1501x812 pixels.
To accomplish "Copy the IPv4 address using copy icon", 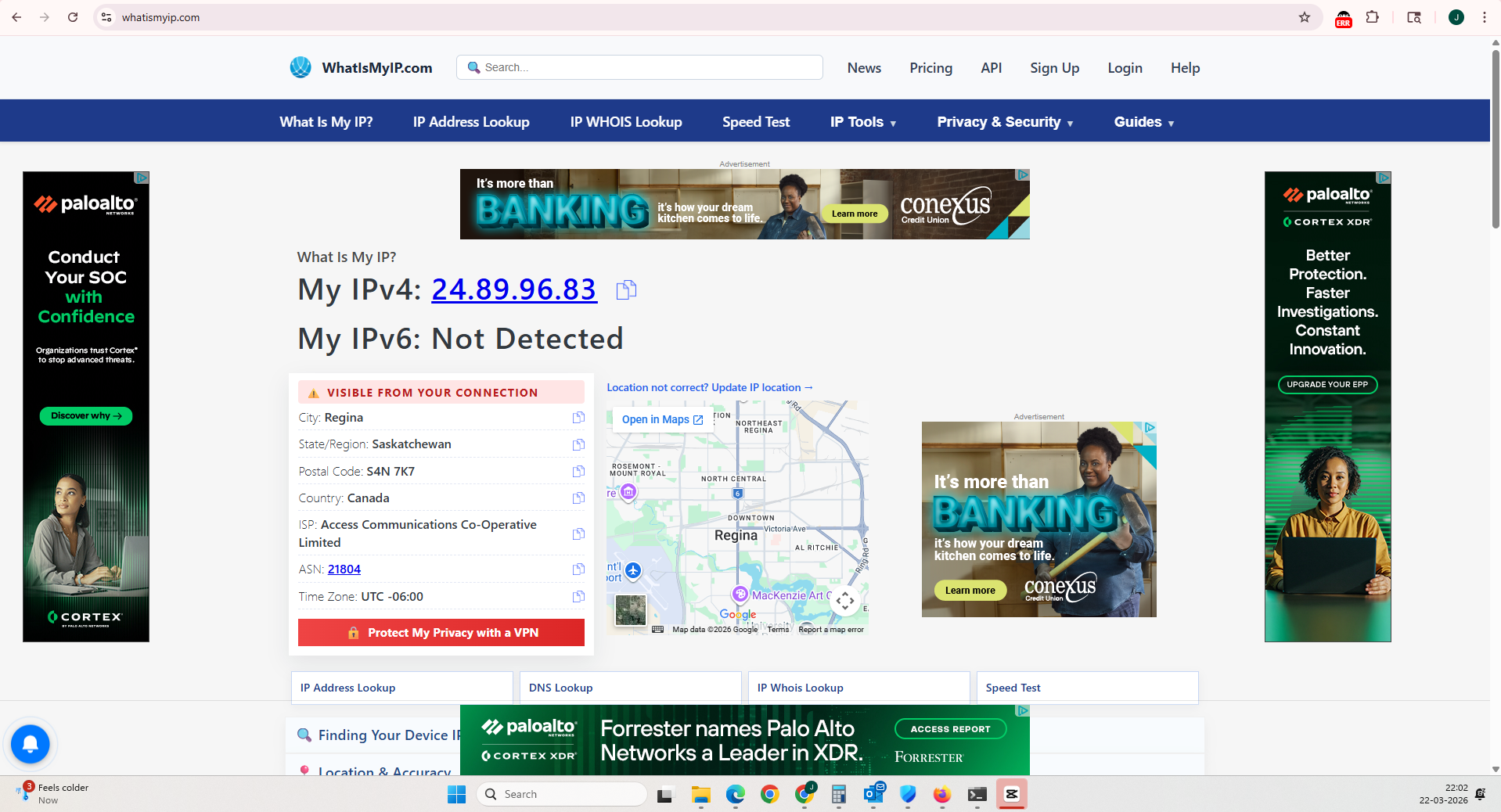I will tap(626, 290).
